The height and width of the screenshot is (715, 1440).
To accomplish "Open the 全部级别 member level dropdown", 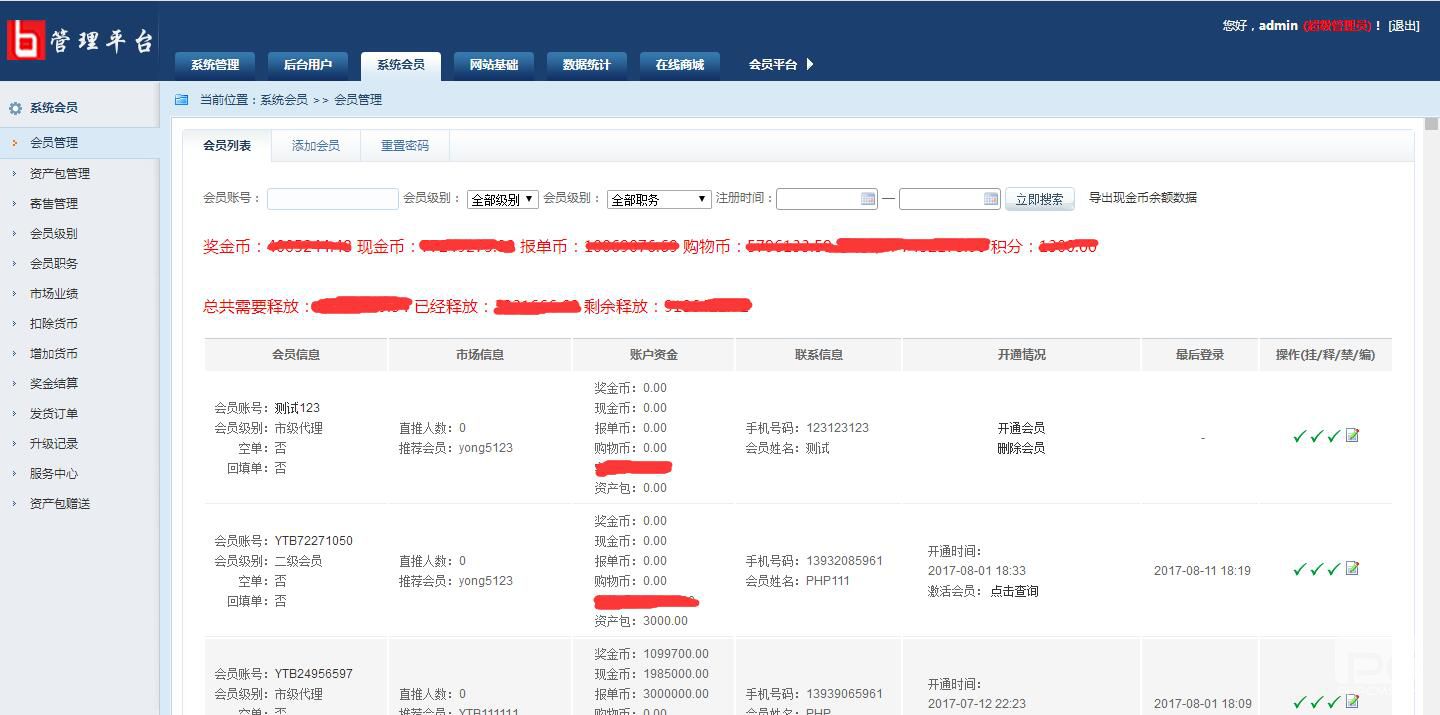I will tap(502, 199).
